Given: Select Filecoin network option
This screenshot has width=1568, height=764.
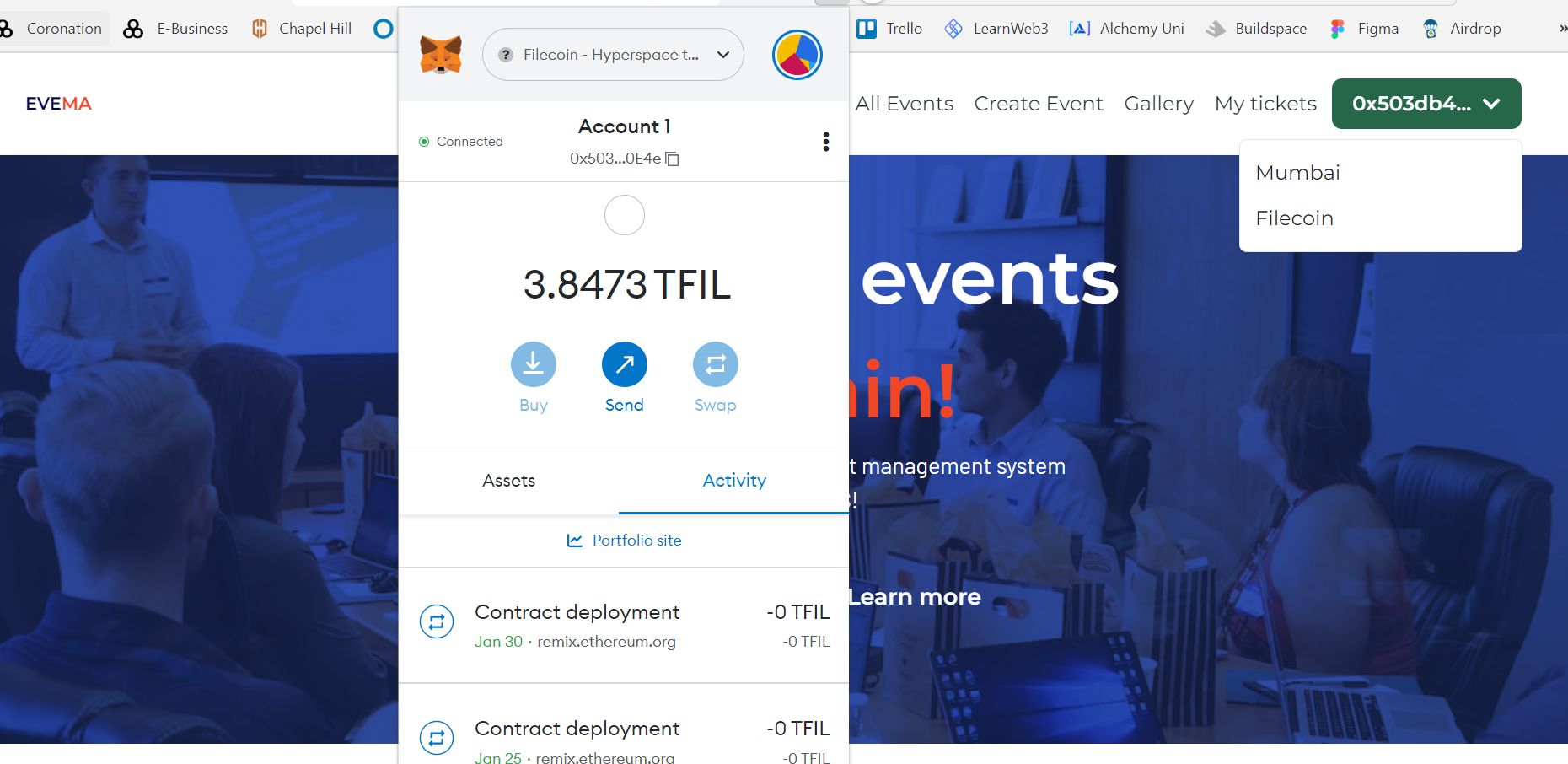Looking at the screenshot, I should [x=1294, y=218].
